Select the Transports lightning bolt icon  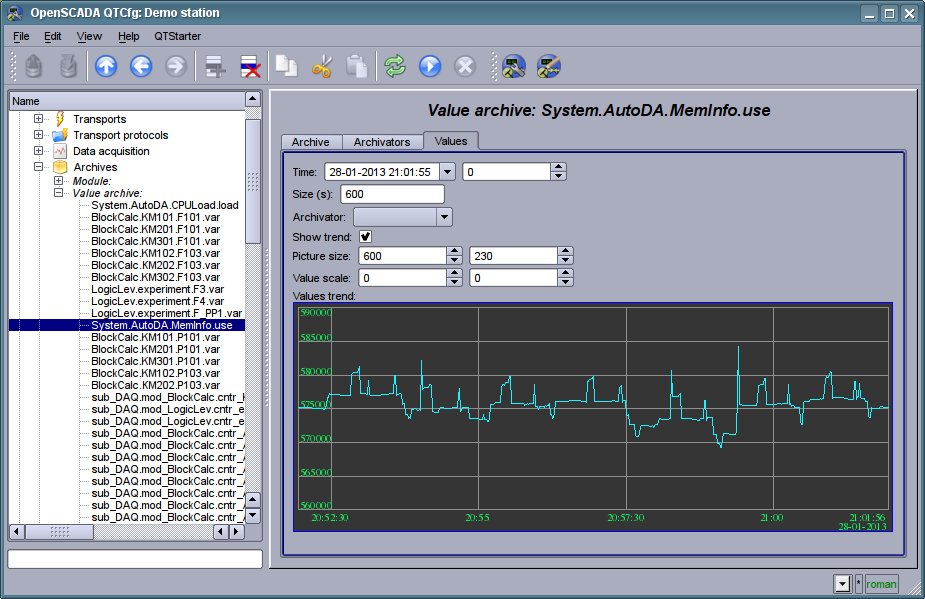pos(60,119)
